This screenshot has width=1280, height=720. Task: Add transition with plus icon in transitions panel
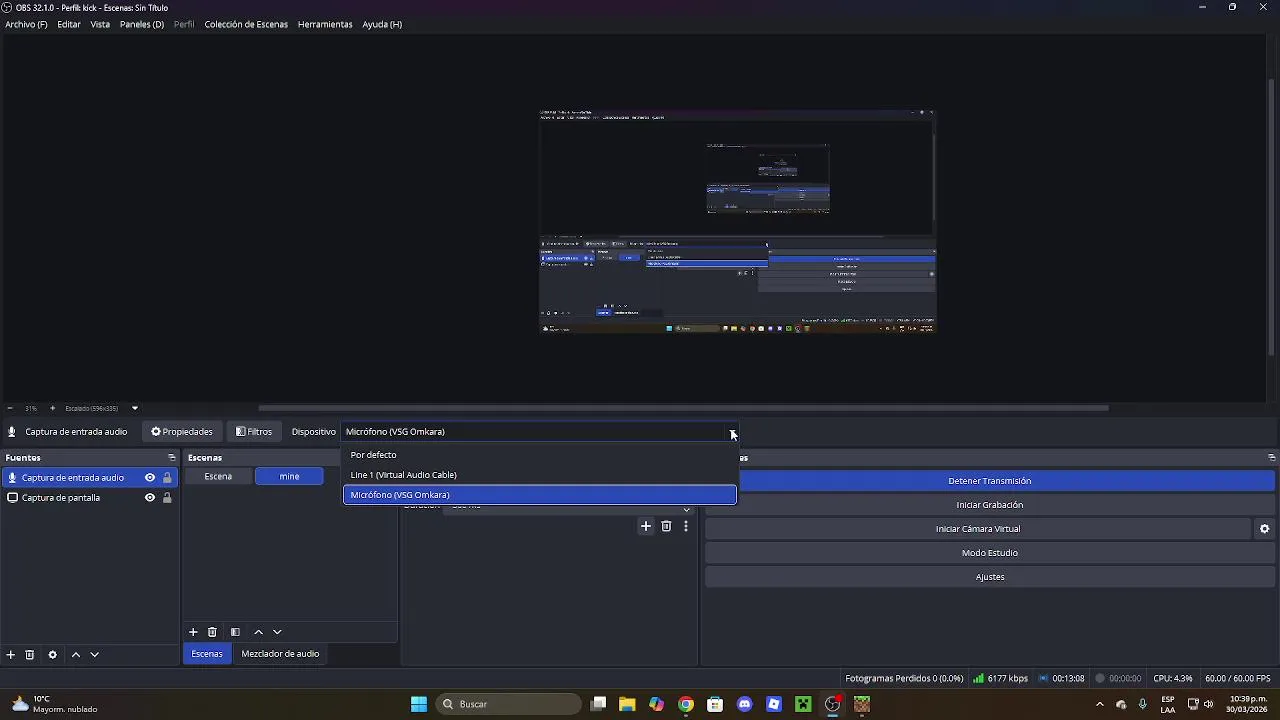[646, 526]
